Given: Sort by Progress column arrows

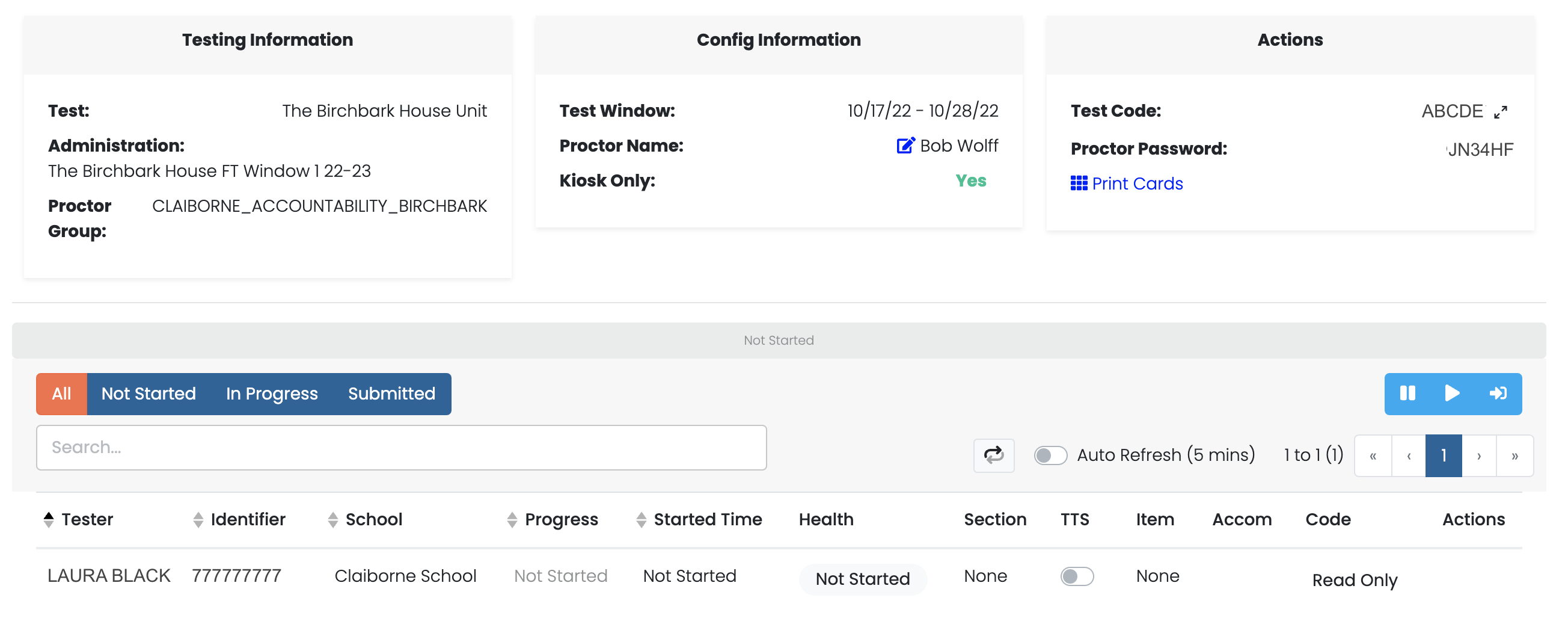Looking at the screenshot, I should click(512, 520).
